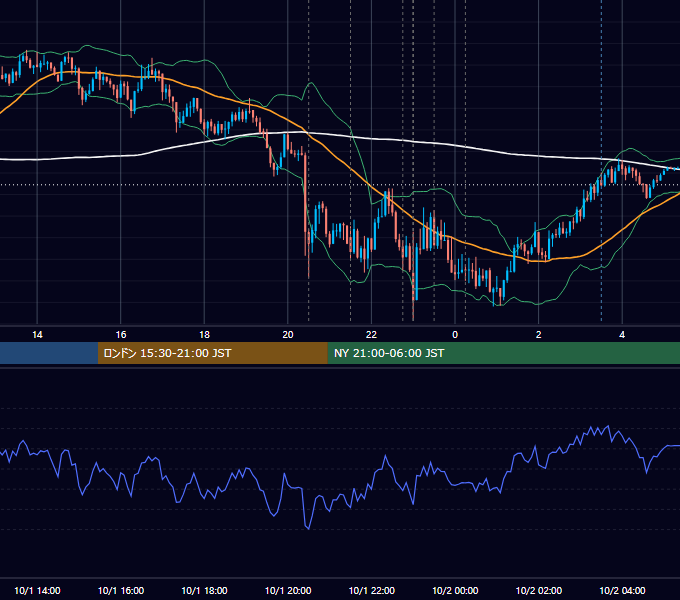This screenshot has height=600, width=680.
Task: Click the 10/1 16:00 indicator axis label
Action: pyautogui.click(x=121, y=590)
